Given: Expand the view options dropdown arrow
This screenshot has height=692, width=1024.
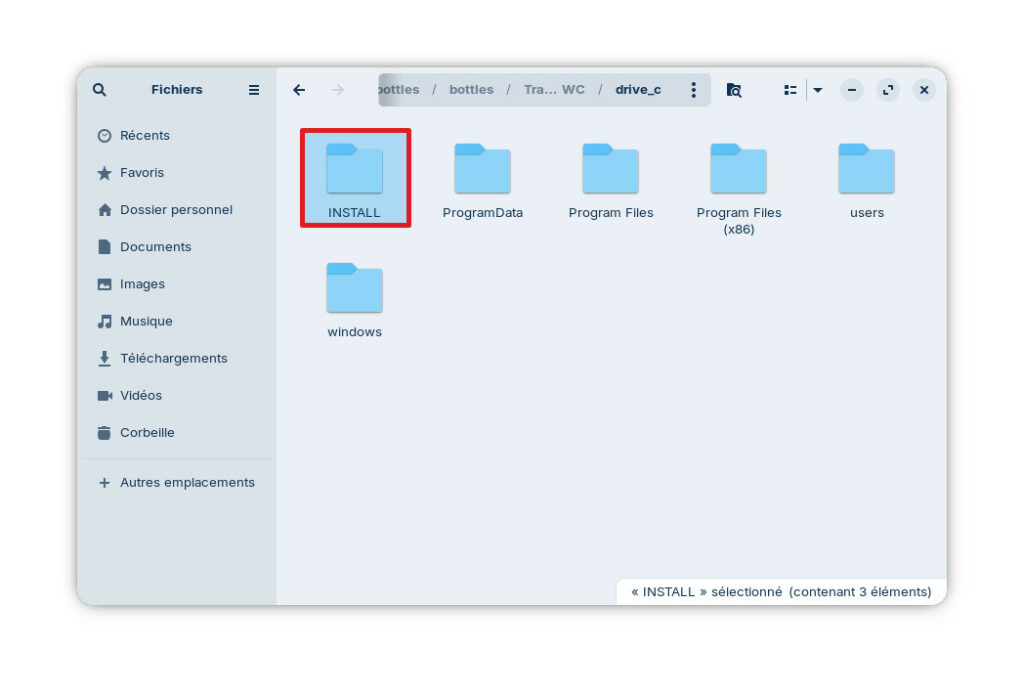Looking at the screenshot, I should [817, 90].
